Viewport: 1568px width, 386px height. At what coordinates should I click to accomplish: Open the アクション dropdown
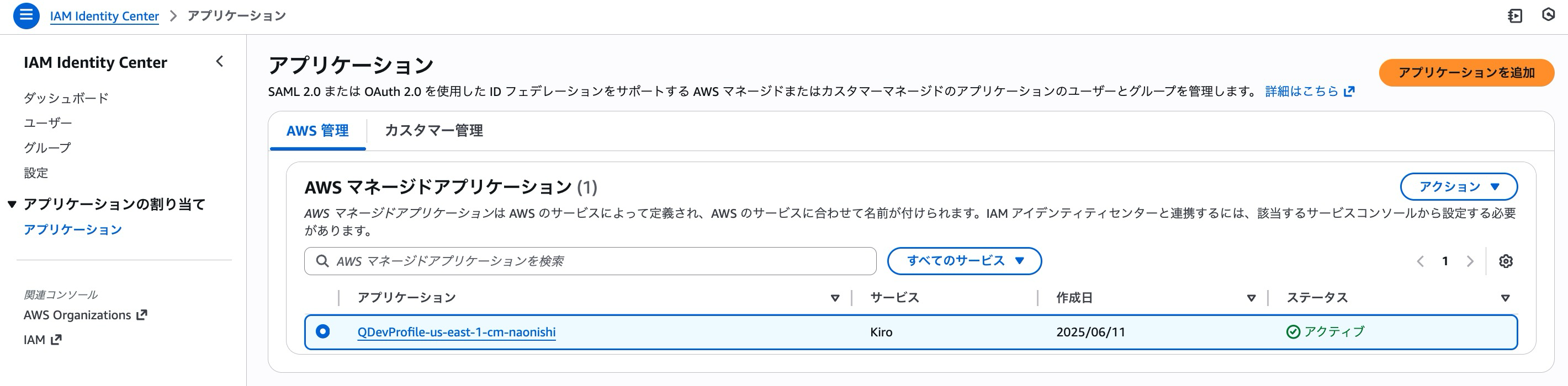[x=1460, y=186]
